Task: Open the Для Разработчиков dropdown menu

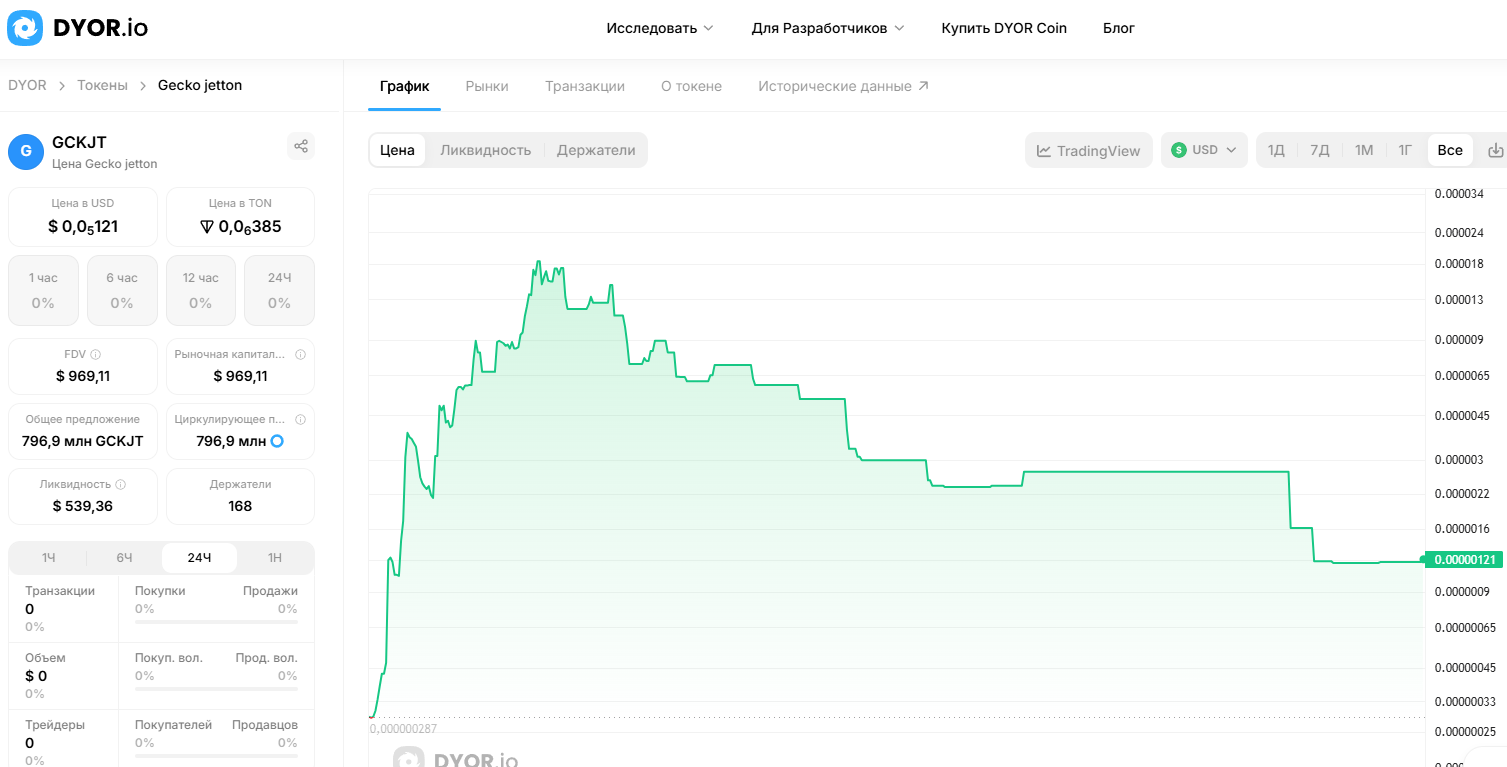Action: (828, 28)
